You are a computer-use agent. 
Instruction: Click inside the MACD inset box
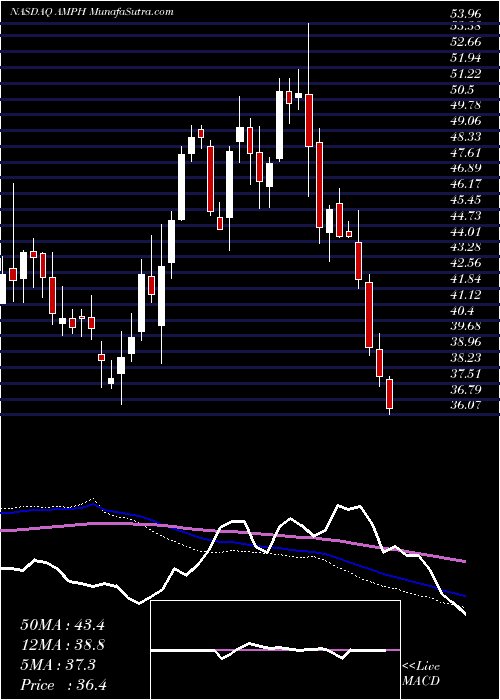point(275,650)
